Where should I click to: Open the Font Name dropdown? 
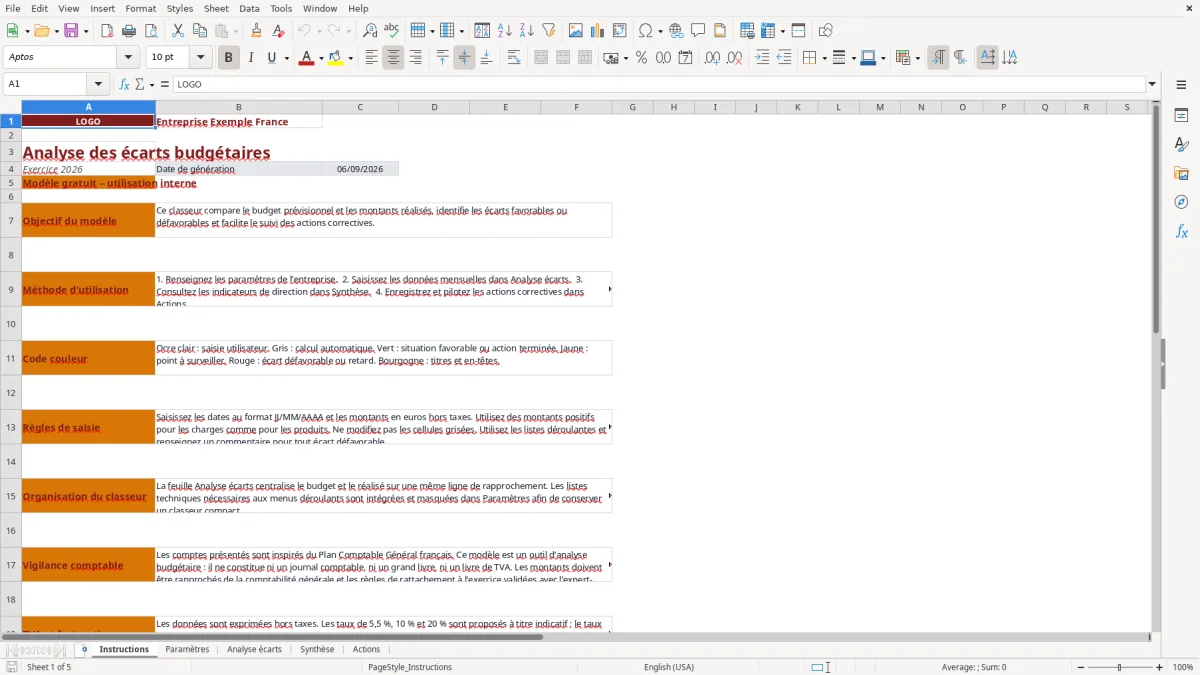point(127,58)
